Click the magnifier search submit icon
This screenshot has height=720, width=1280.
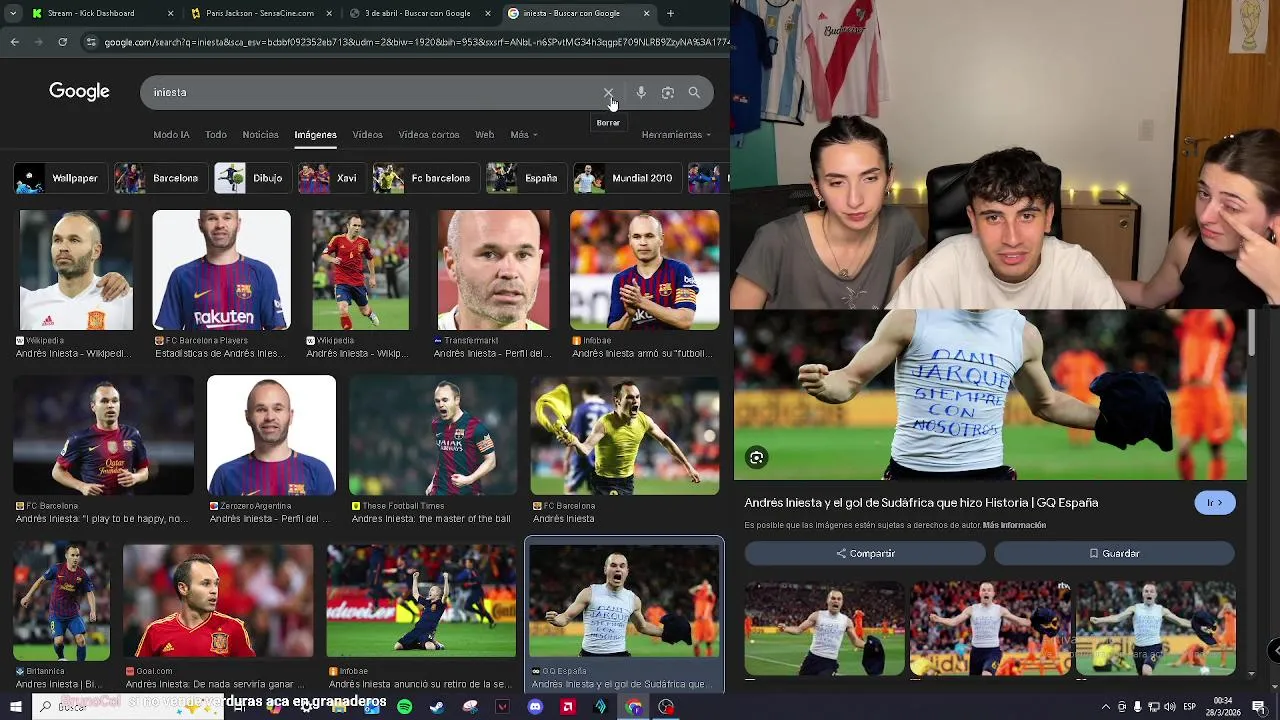(x=694, y=93)
